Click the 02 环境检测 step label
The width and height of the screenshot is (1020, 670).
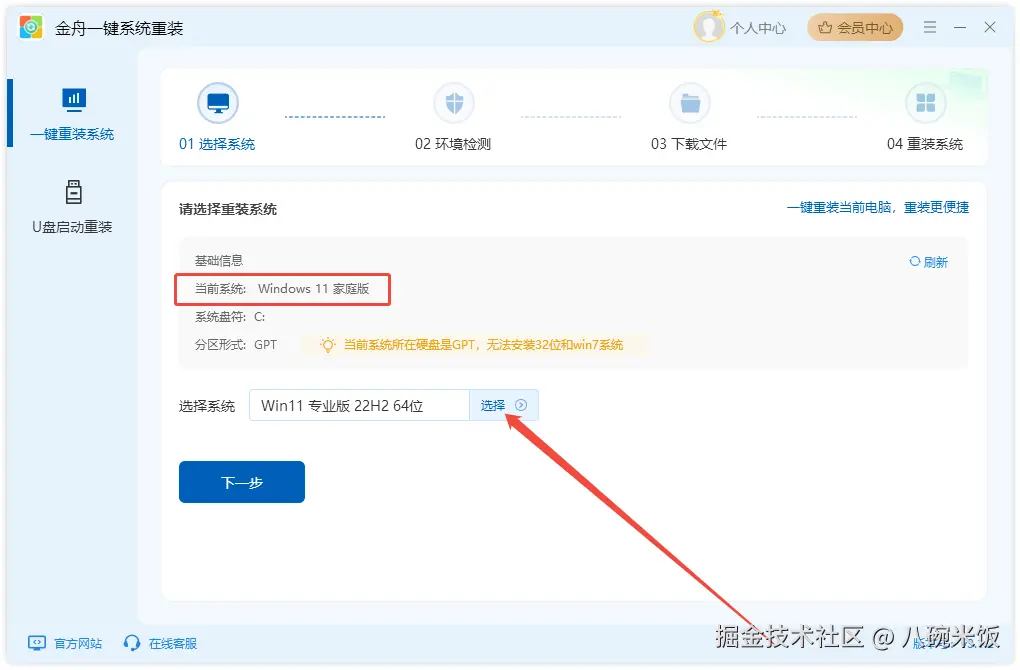tap(453, 144)
